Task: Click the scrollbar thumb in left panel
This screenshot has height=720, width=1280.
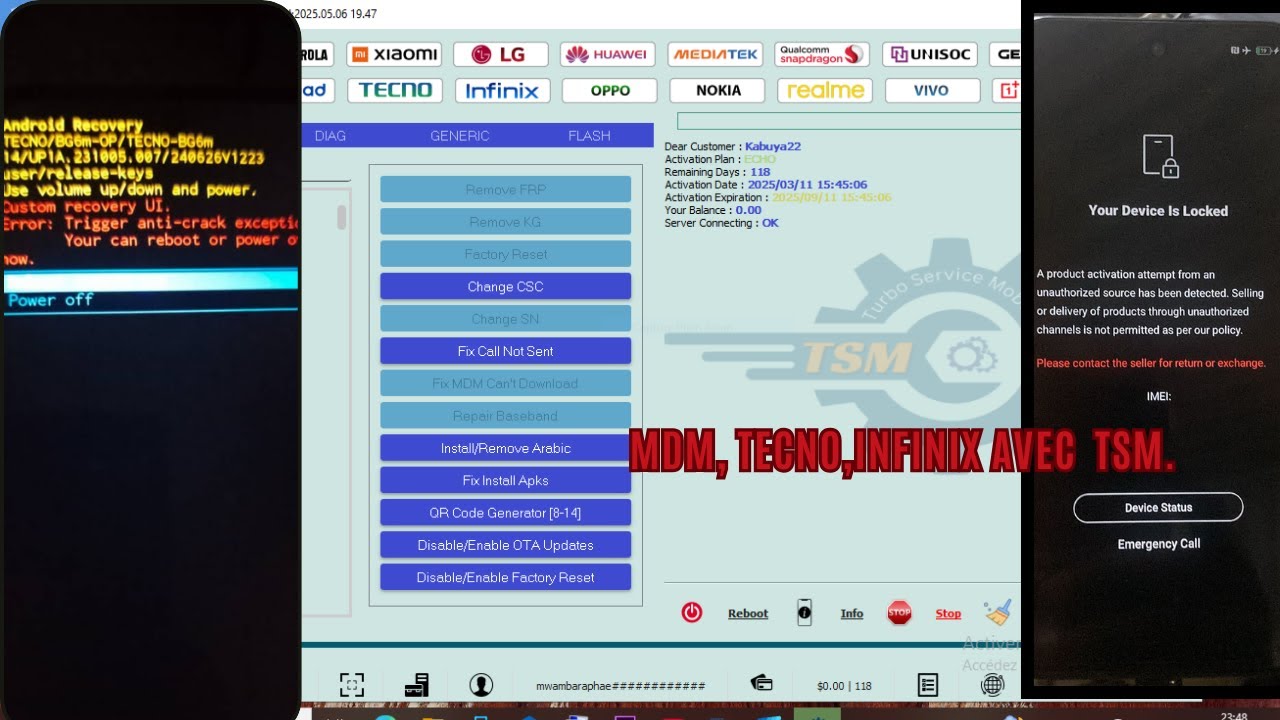Action: tap(342, 217)
